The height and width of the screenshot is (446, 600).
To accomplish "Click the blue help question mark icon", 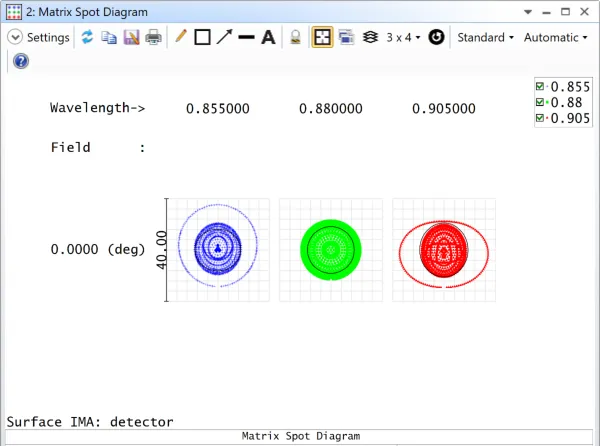I will 20,61.
